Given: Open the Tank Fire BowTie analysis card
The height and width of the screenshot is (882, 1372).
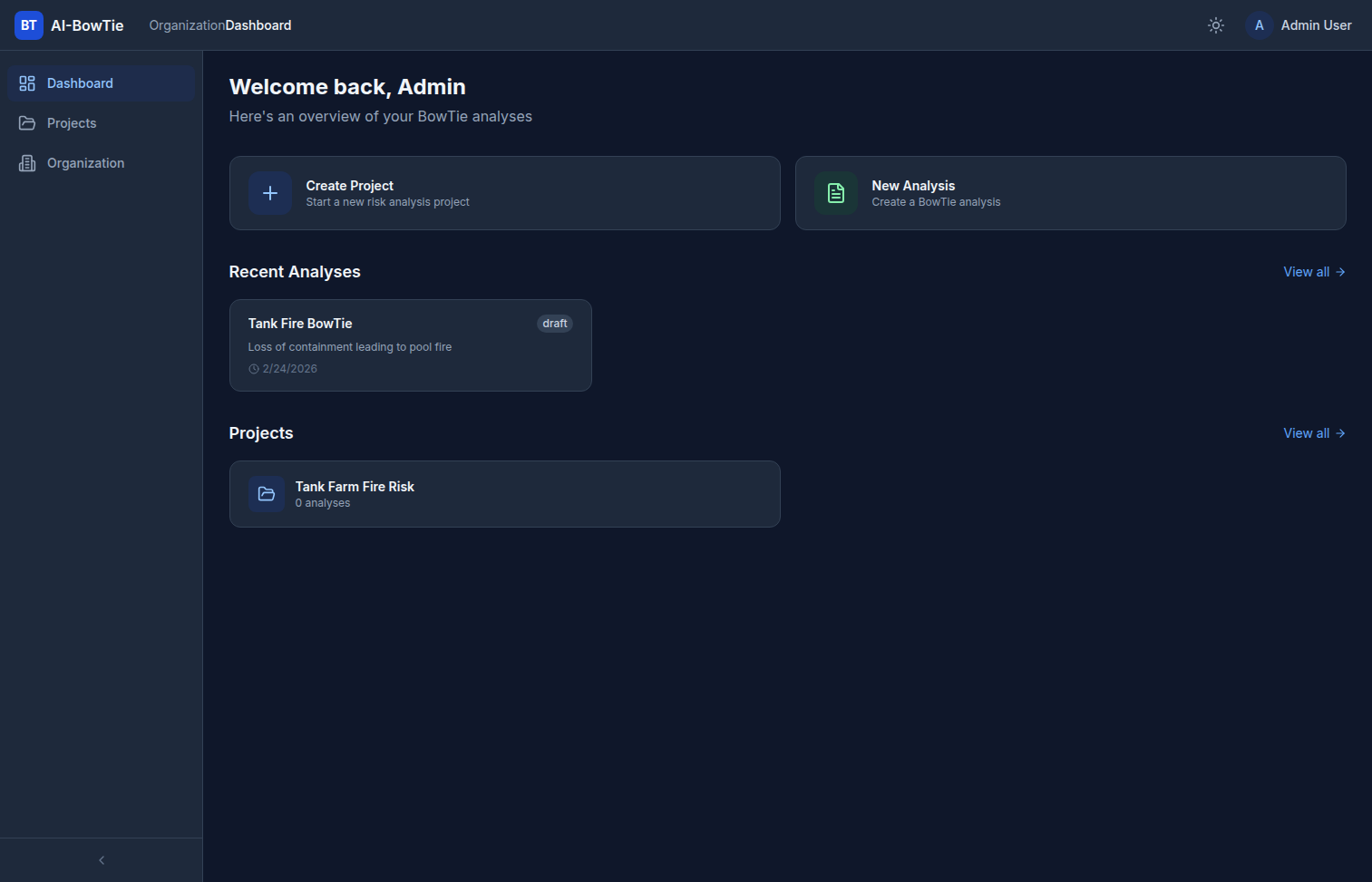Looking at the screenshot, I should [410, 345].
